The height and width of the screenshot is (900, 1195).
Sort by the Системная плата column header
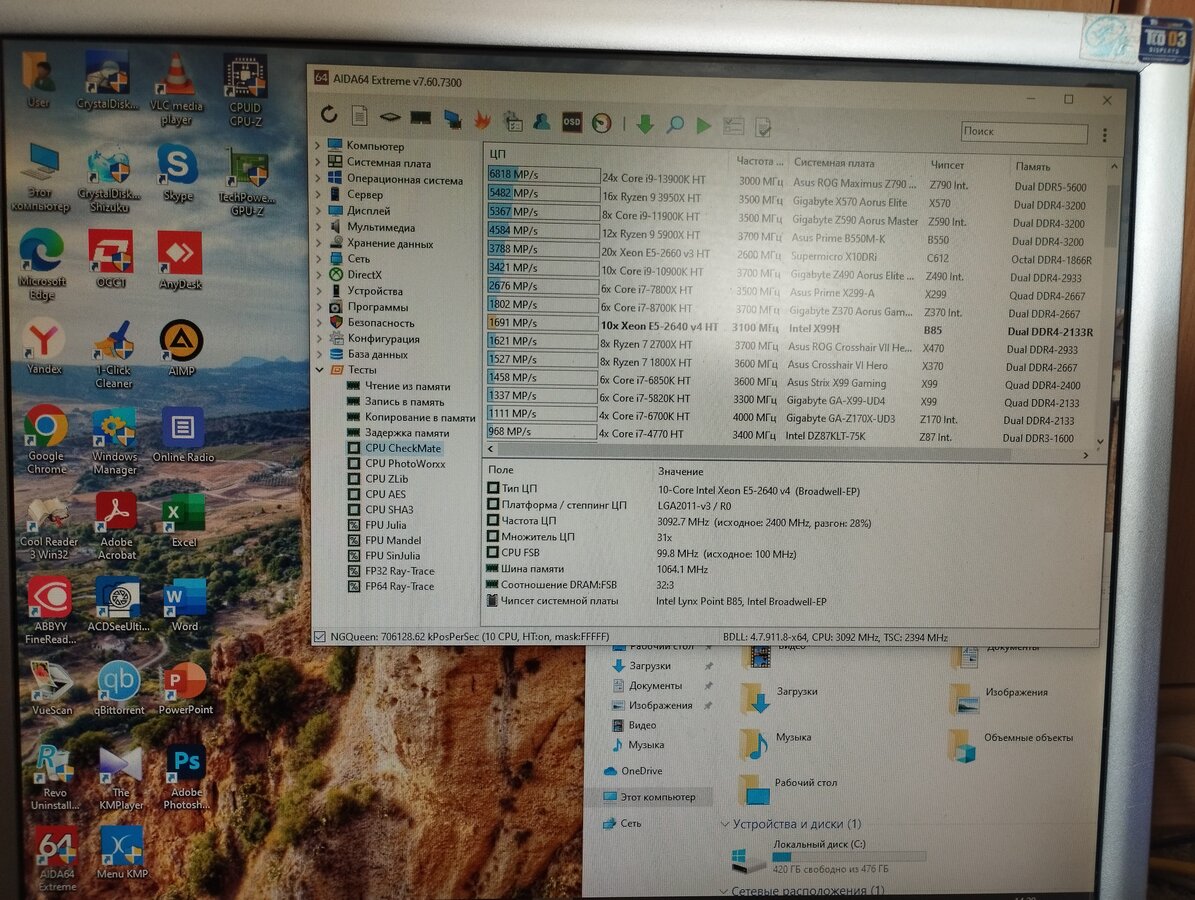pos(834,162)
